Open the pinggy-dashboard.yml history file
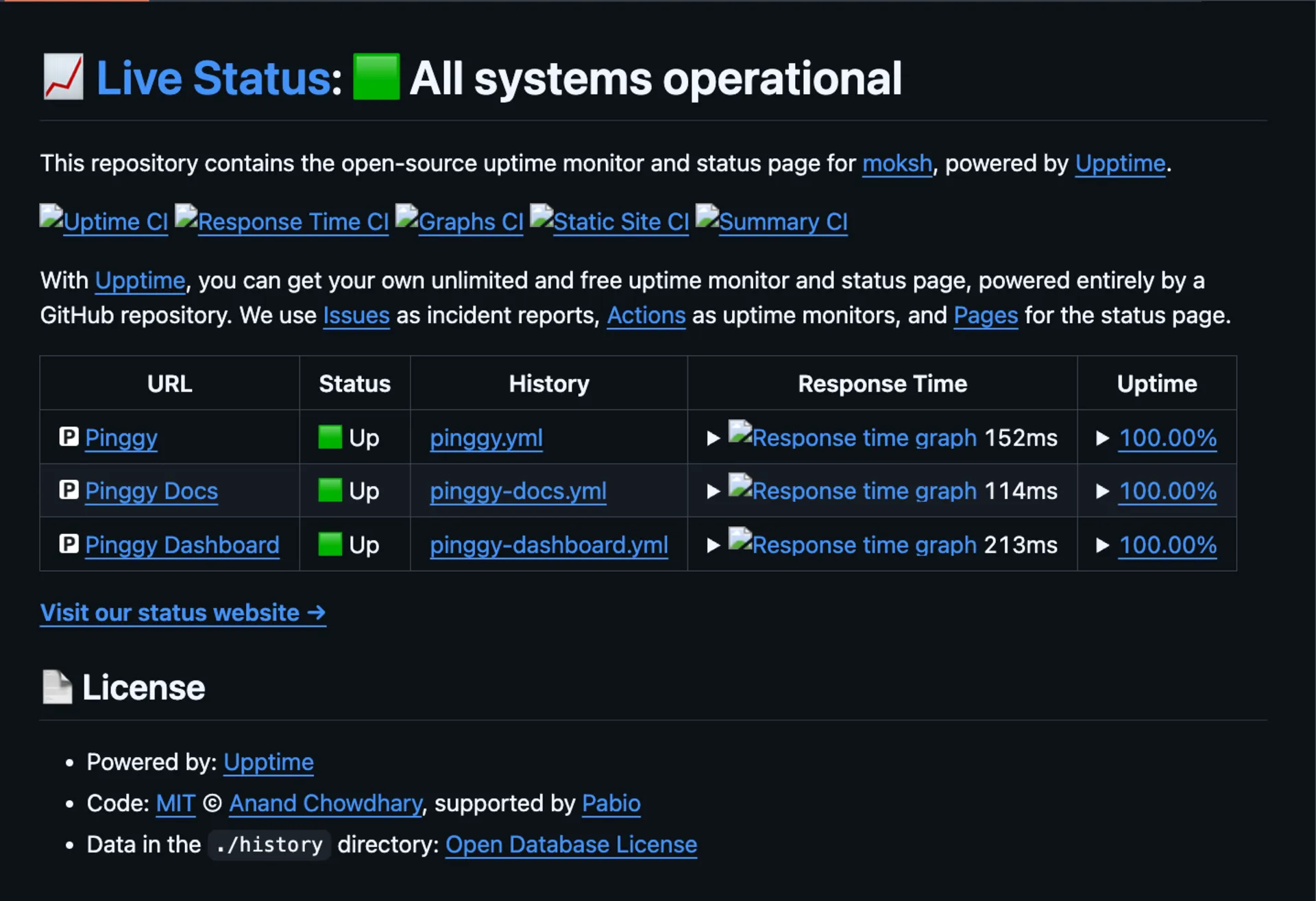This screenshot has height=901, width=1316. [548, 545]
